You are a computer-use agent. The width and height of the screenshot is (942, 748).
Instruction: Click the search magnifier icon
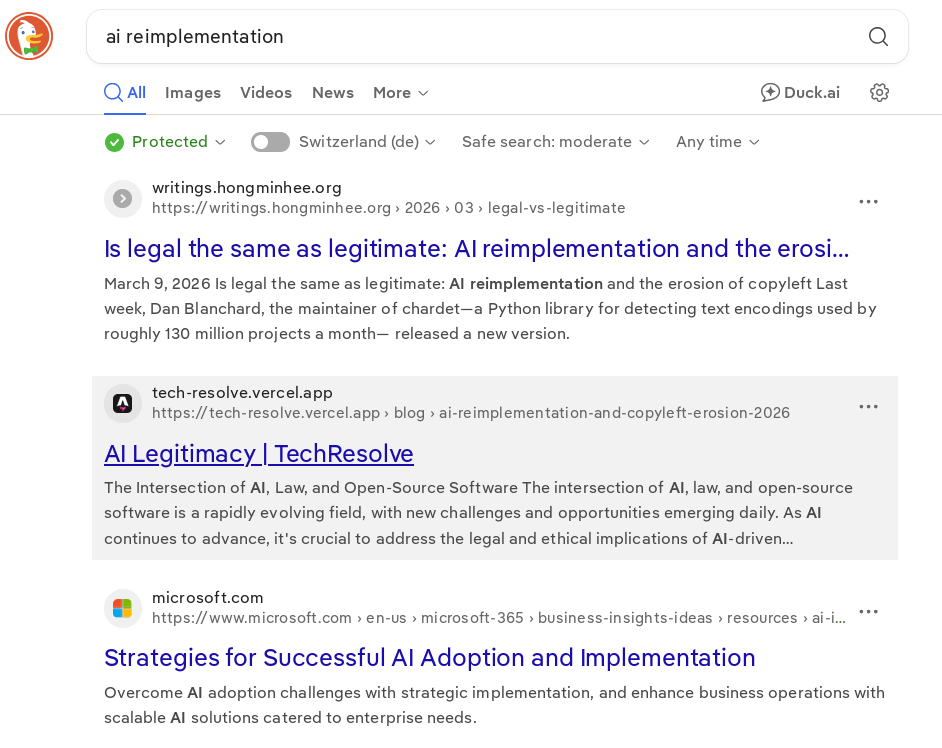coord(878,37)
